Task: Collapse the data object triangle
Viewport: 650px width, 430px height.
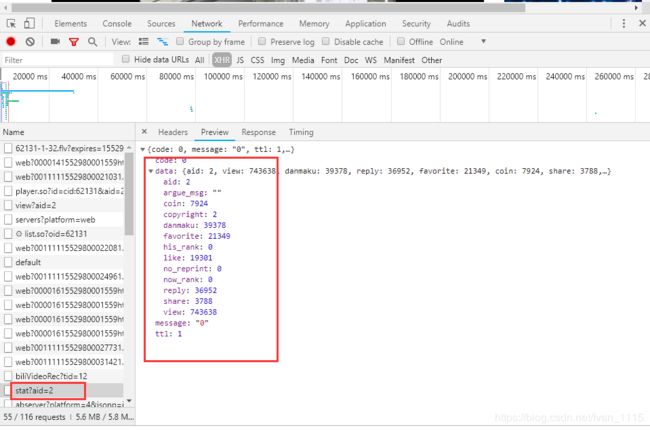Action: point(151,171)
